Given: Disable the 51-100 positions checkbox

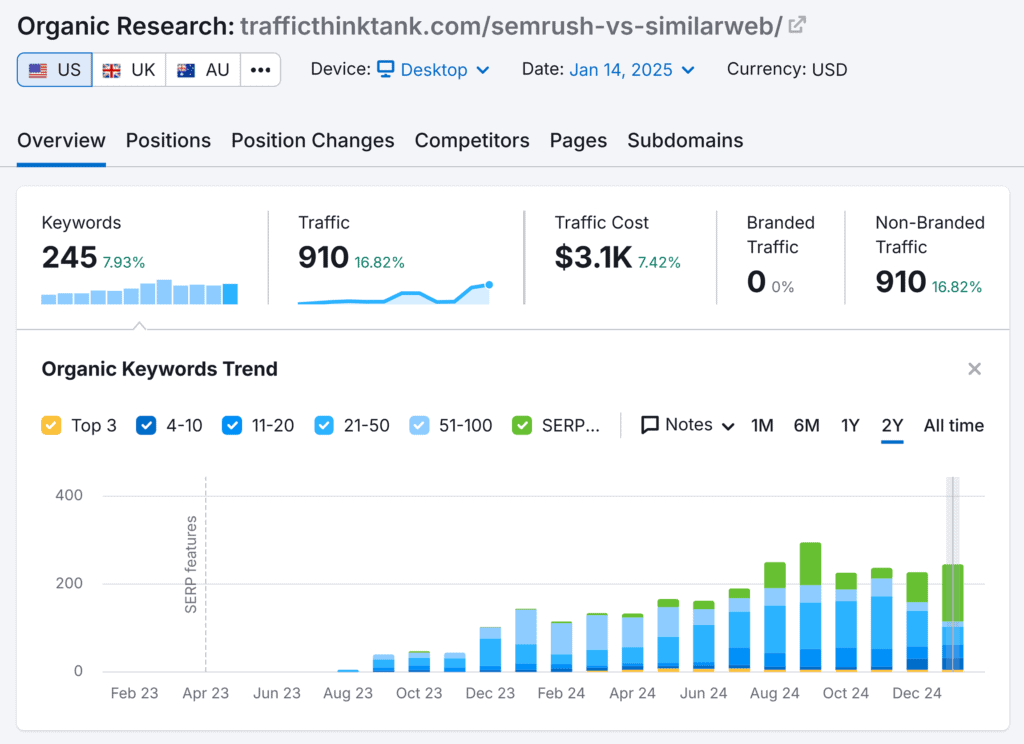Looking at the screenshot, I should (x=418, y=425).
